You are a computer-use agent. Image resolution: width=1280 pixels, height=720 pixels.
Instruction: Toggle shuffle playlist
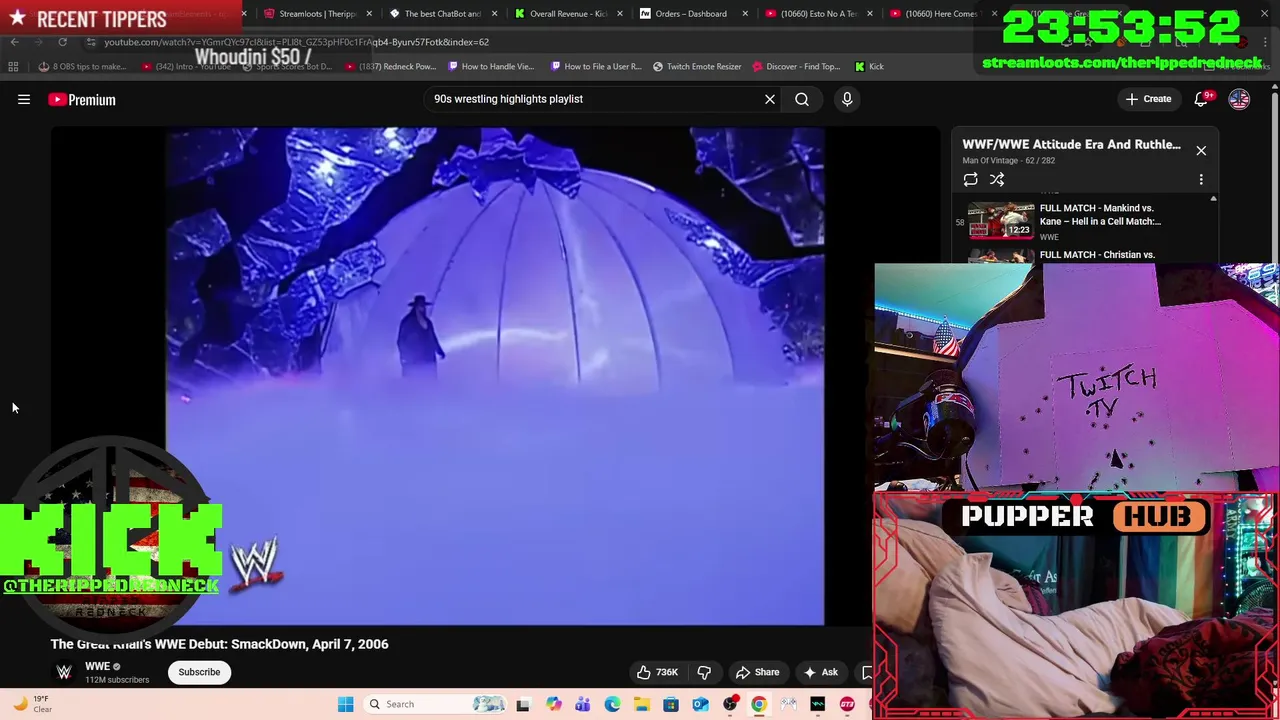pyautogui.click(x=997, y=179)
